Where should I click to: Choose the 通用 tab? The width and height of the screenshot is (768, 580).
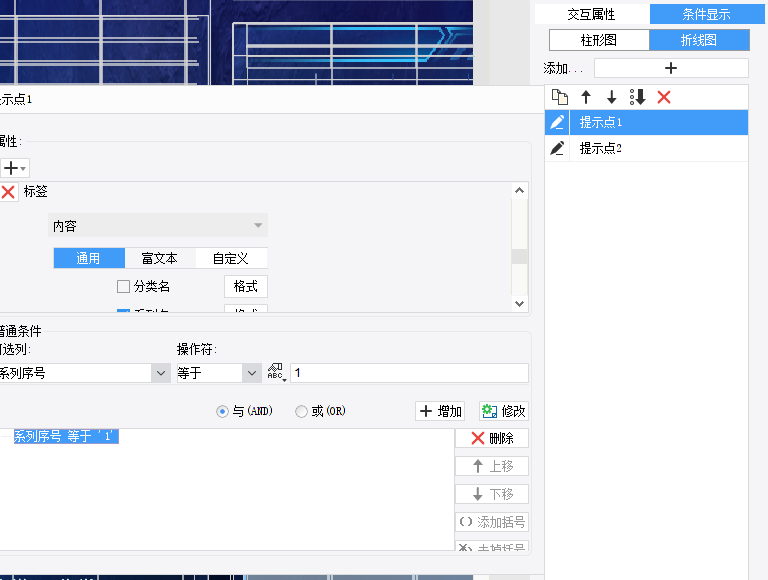89,258
